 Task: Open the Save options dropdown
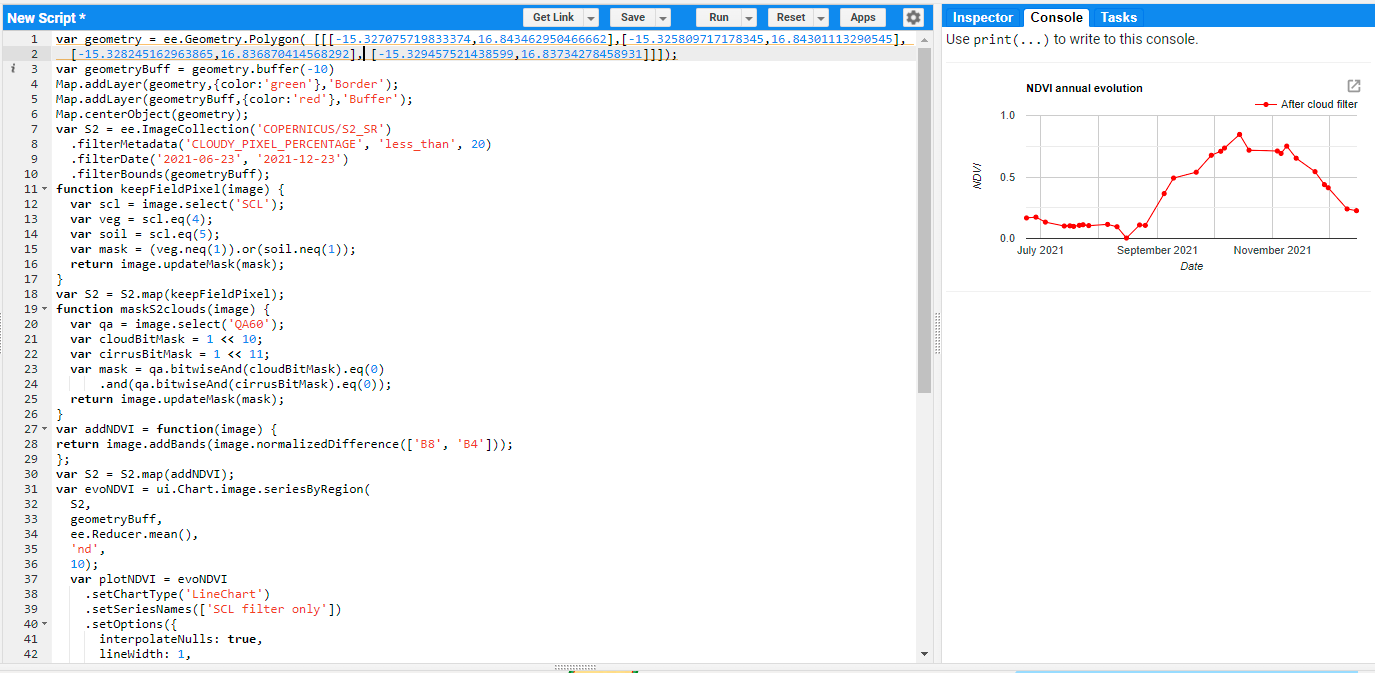[x=662, y=17]
